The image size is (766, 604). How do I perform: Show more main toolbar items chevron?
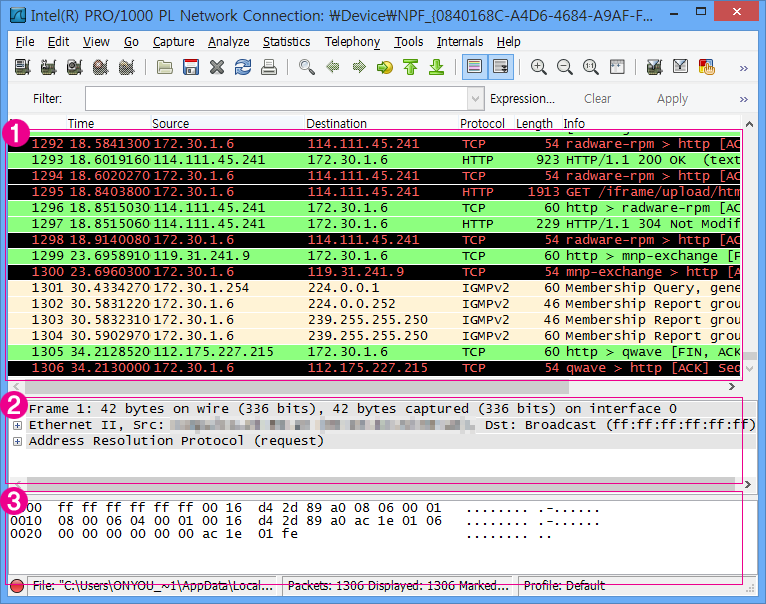(x=744, y=68)
